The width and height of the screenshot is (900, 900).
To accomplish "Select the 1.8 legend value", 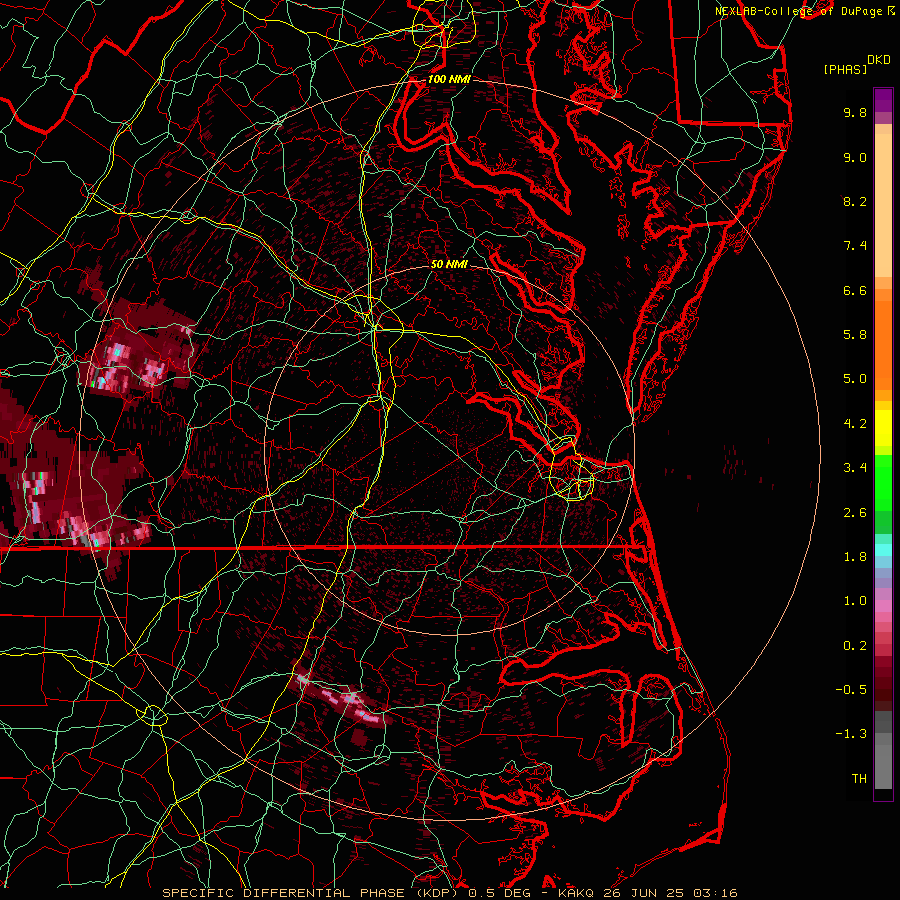I will pos(855,557).
